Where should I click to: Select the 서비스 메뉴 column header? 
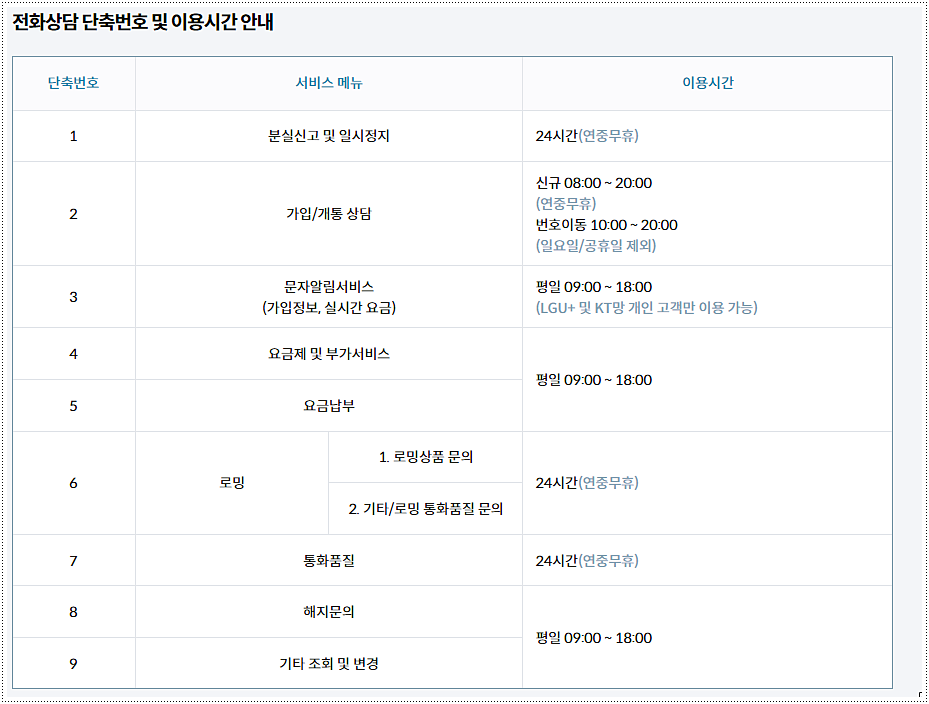329,84
